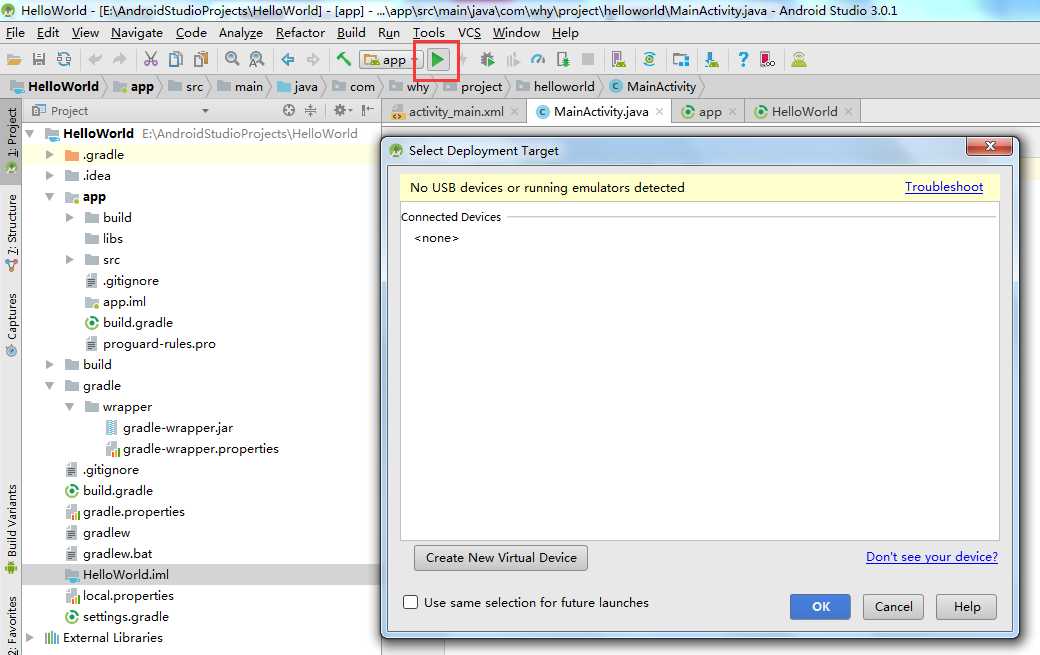Click the Replace search icon
Viewport: 1040px width, 655px height.
(x=256, y=60)
